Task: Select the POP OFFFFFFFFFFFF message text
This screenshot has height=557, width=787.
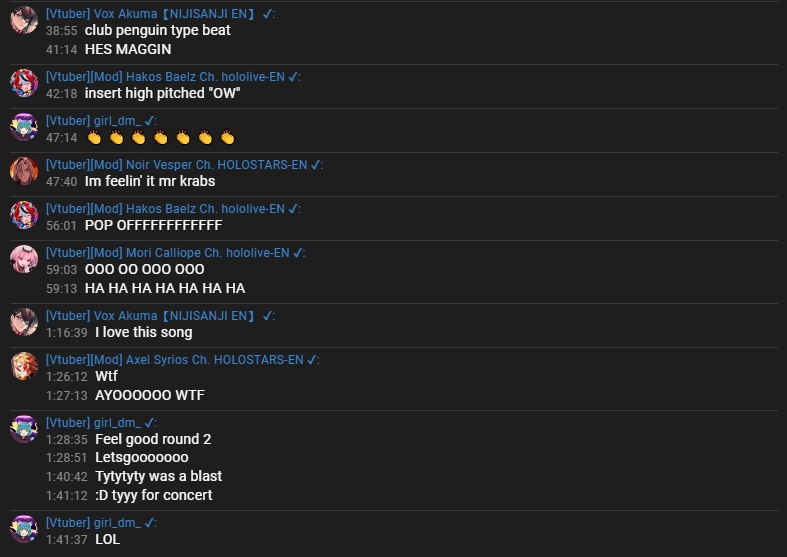Action: tap(154, 225)
